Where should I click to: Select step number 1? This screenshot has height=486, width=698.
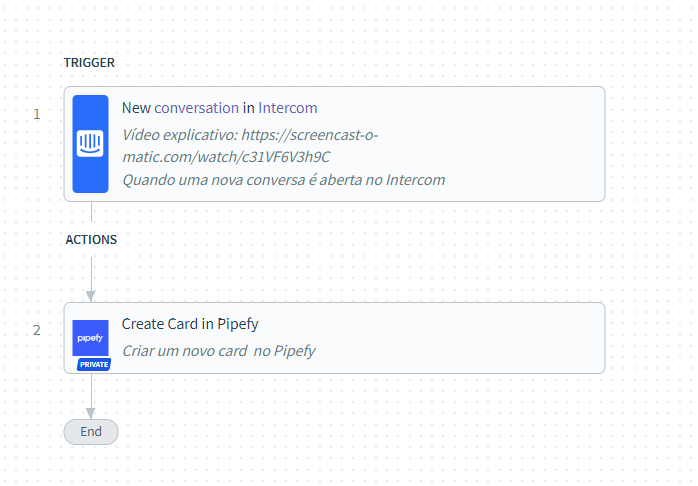(37, 114)
